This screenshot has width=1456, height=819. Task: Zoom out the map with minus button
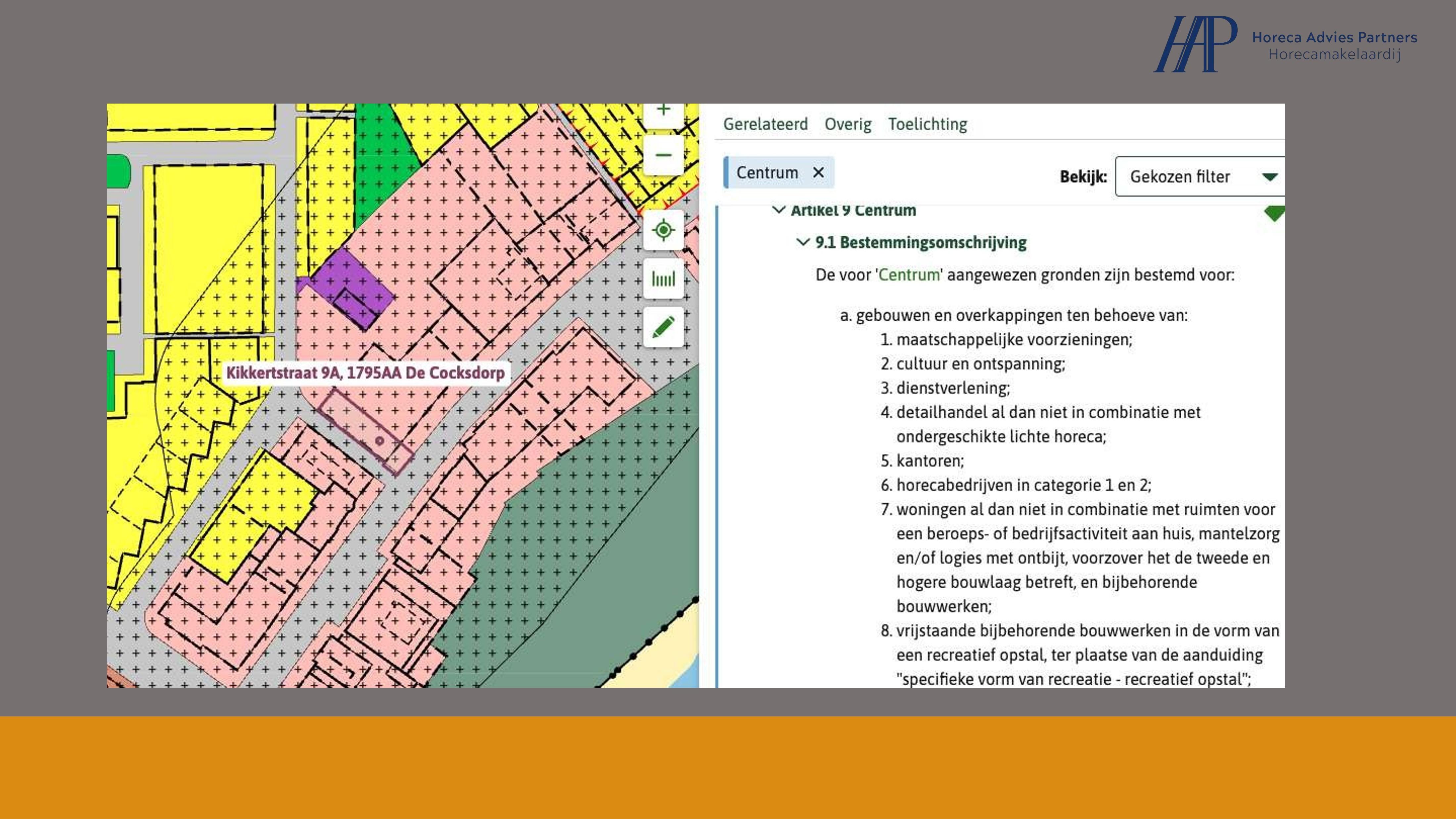point(663,155)
